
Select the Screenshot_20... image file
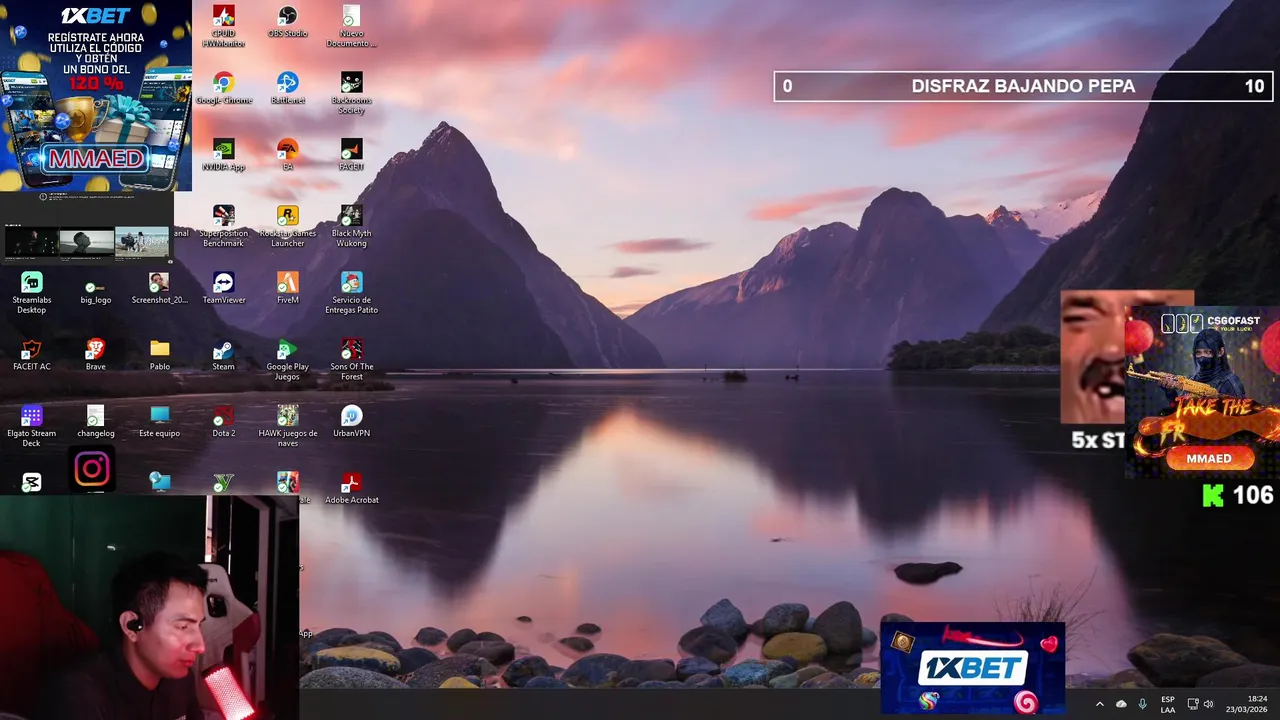point(160,288)
